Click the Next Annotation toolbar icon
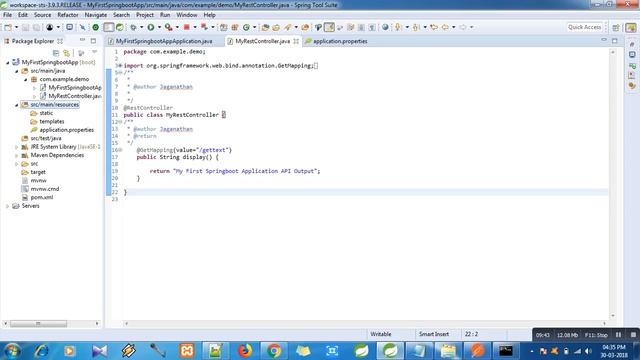 398,27
